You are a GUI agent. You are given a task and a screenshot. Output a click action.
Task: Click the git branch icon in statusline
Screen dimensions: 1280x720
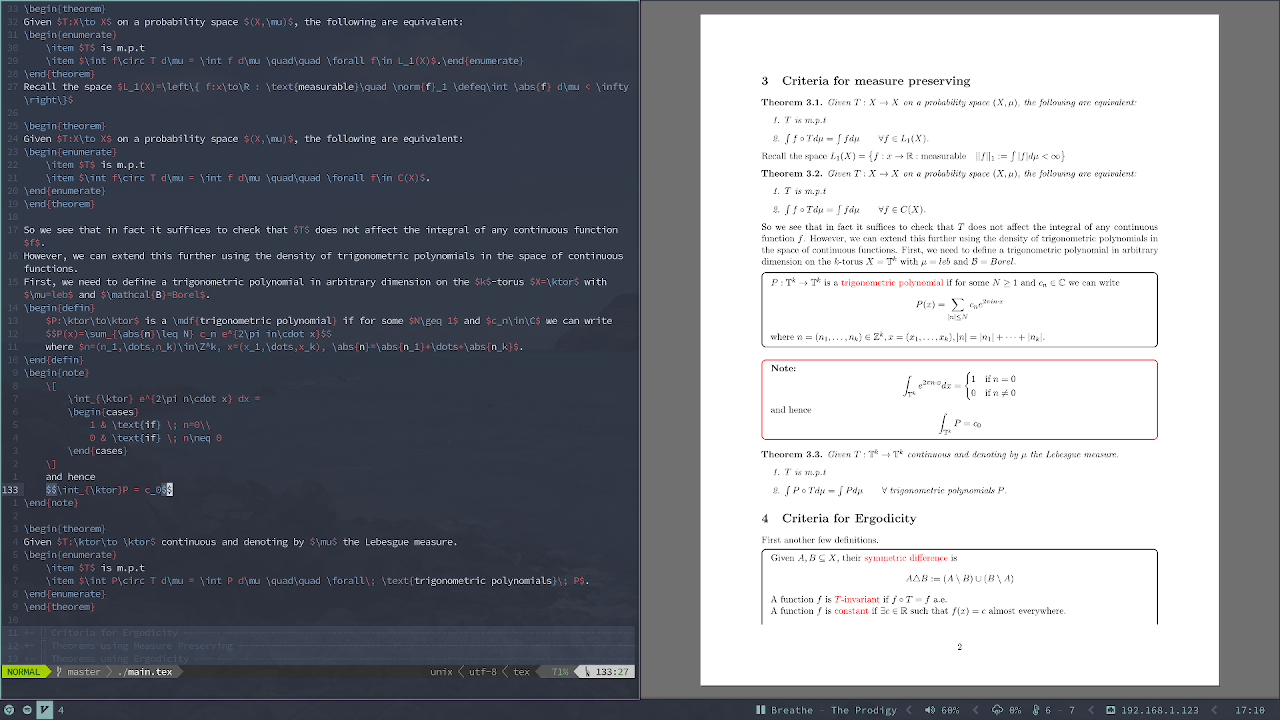tap(59, 672)
